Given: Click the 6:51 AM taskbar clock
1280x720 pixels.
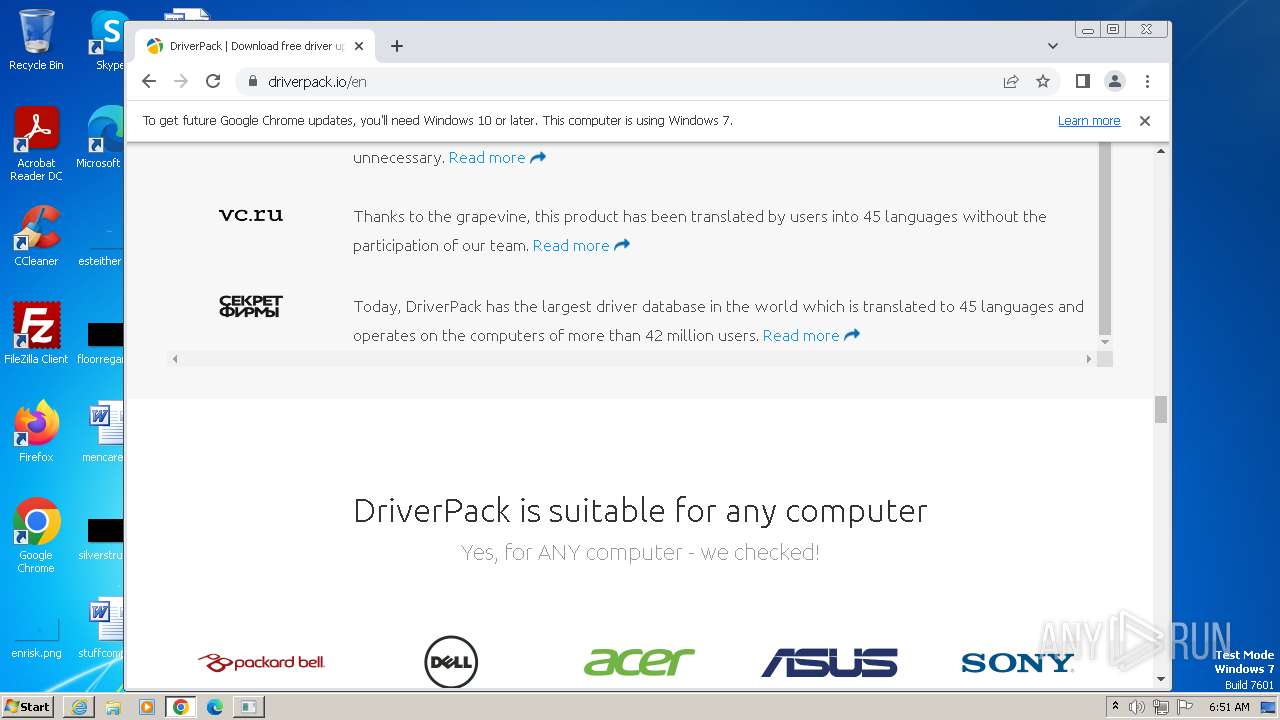Looking at the screenshot, I should [x=1229, y=707].
